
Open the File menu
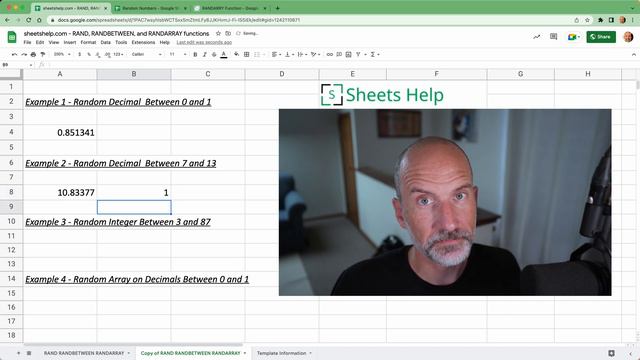tap(27, 42)
